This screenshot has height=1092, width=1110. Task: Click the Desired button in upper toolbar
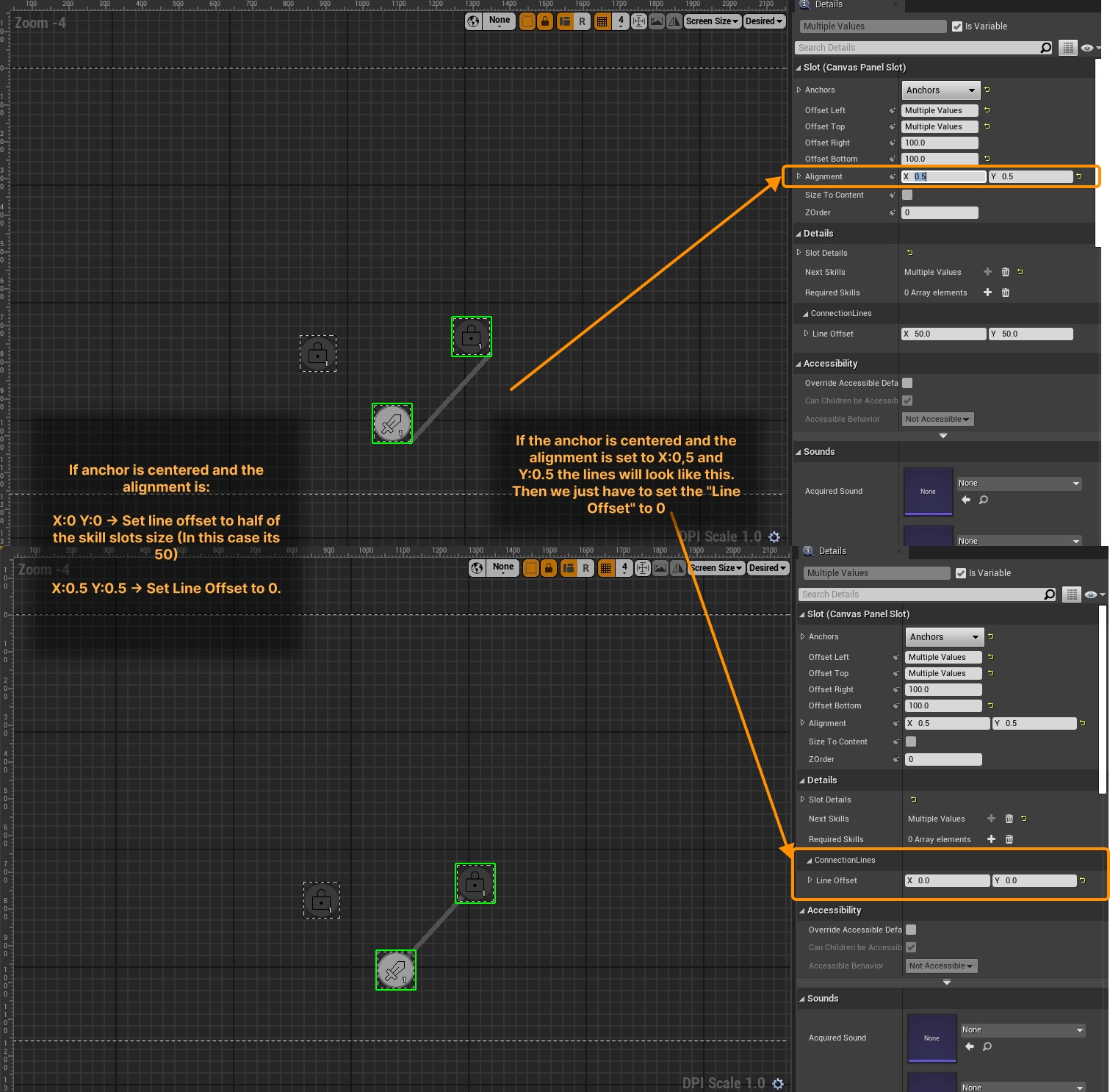763,21
